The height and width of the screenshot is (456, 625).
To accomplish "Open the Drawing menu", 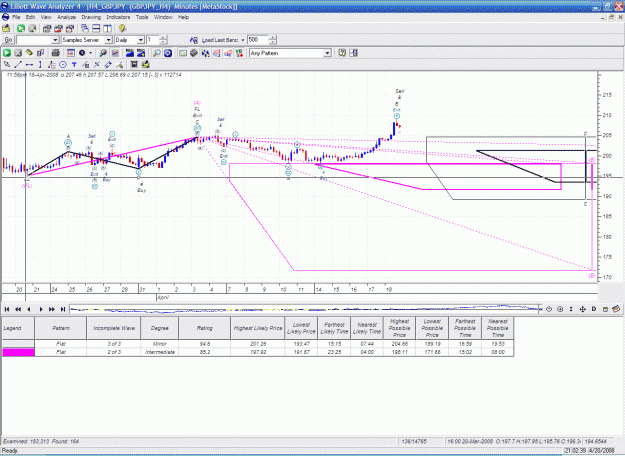I will pos(91,17).
